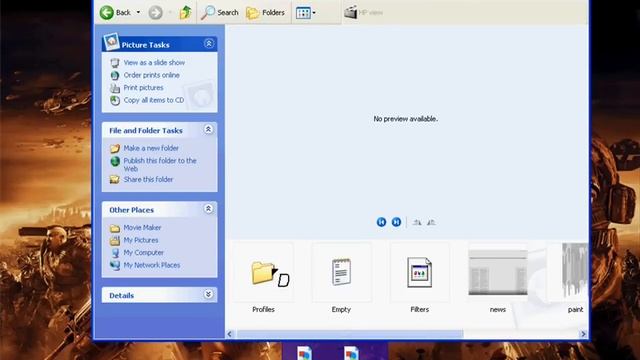
Task: Open the Movie Maker folder link
Action: [x=142, y=227]
